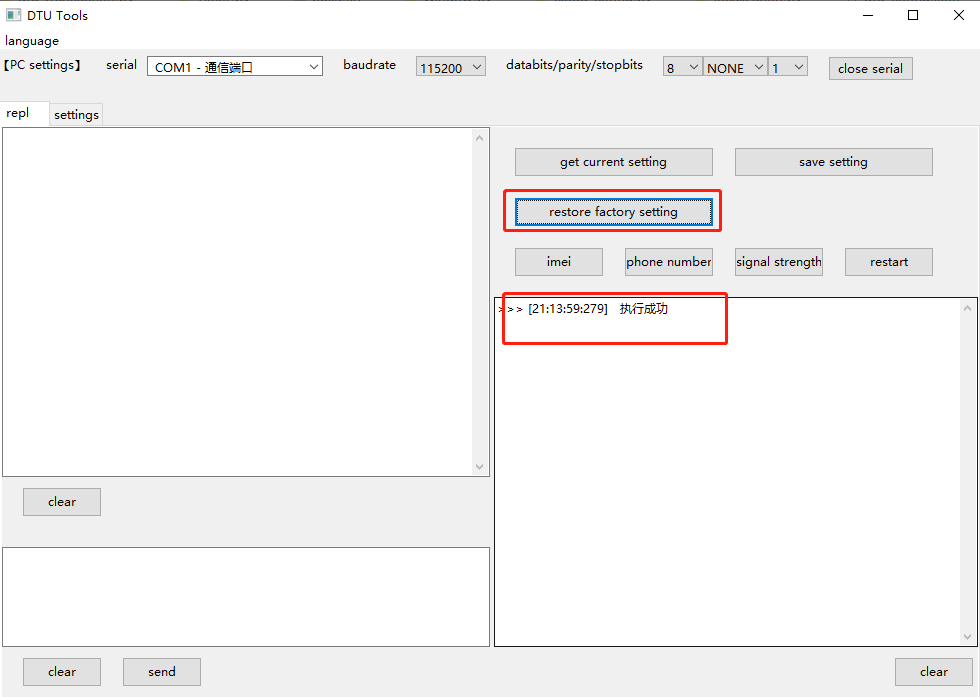Query the phone number

(668, 261)
